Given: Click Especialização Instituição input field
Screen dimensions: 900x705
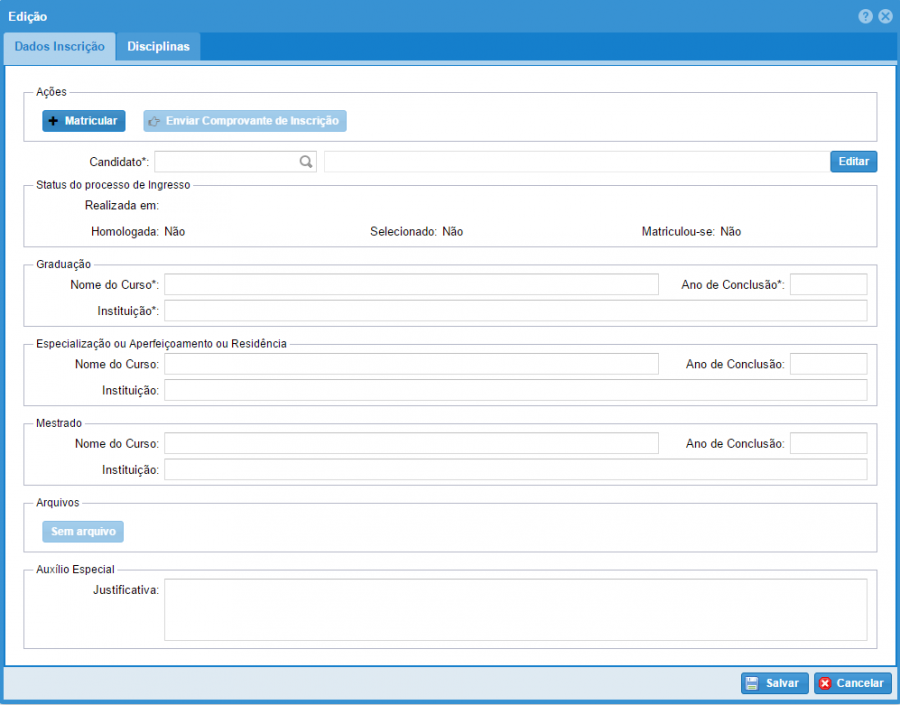Looking at the screenshot, I should pyautogui.click(x=515, y=390).
